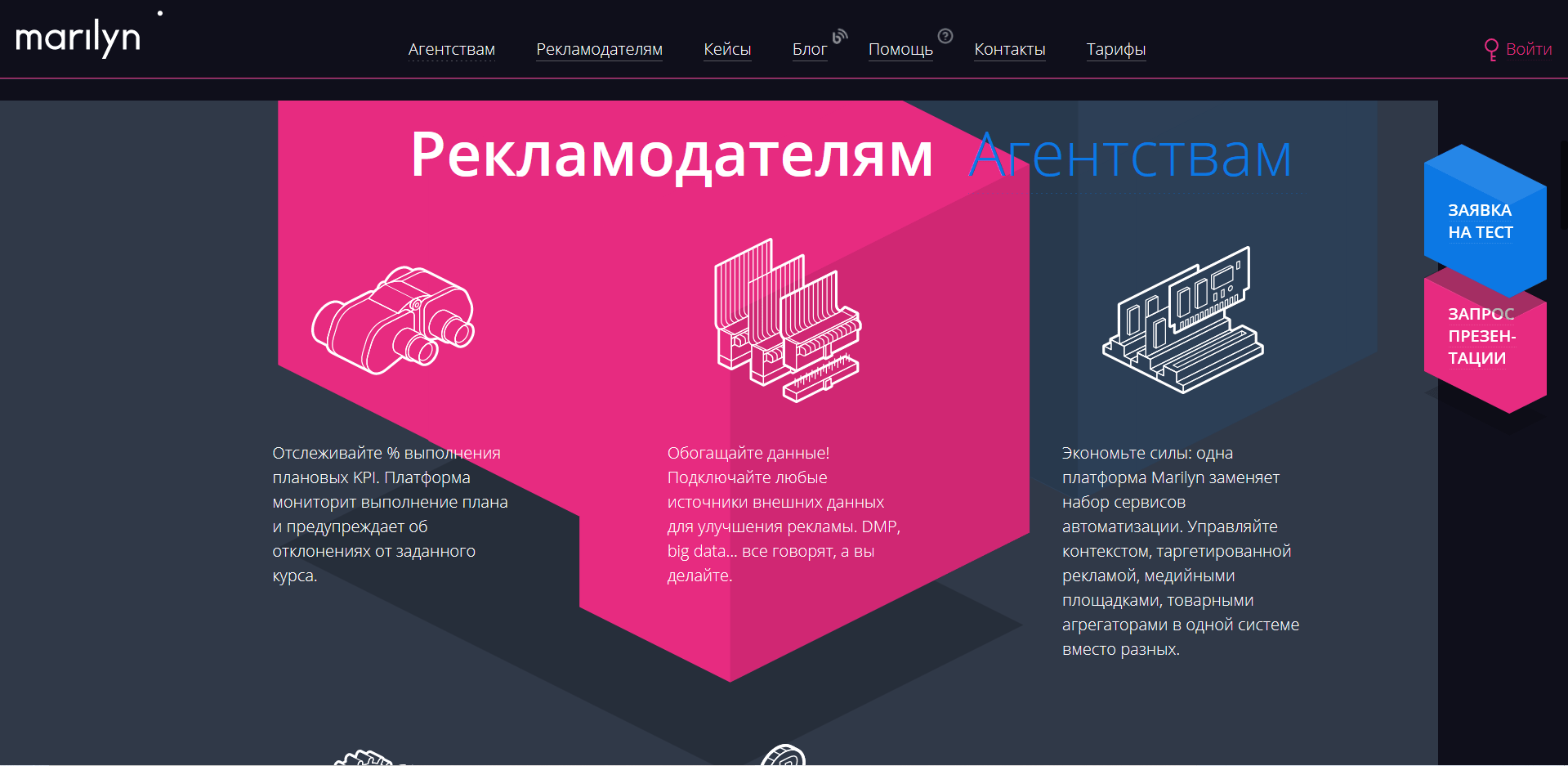
Task: View the Тарифы pricing page
Action: pos(1115,50)
